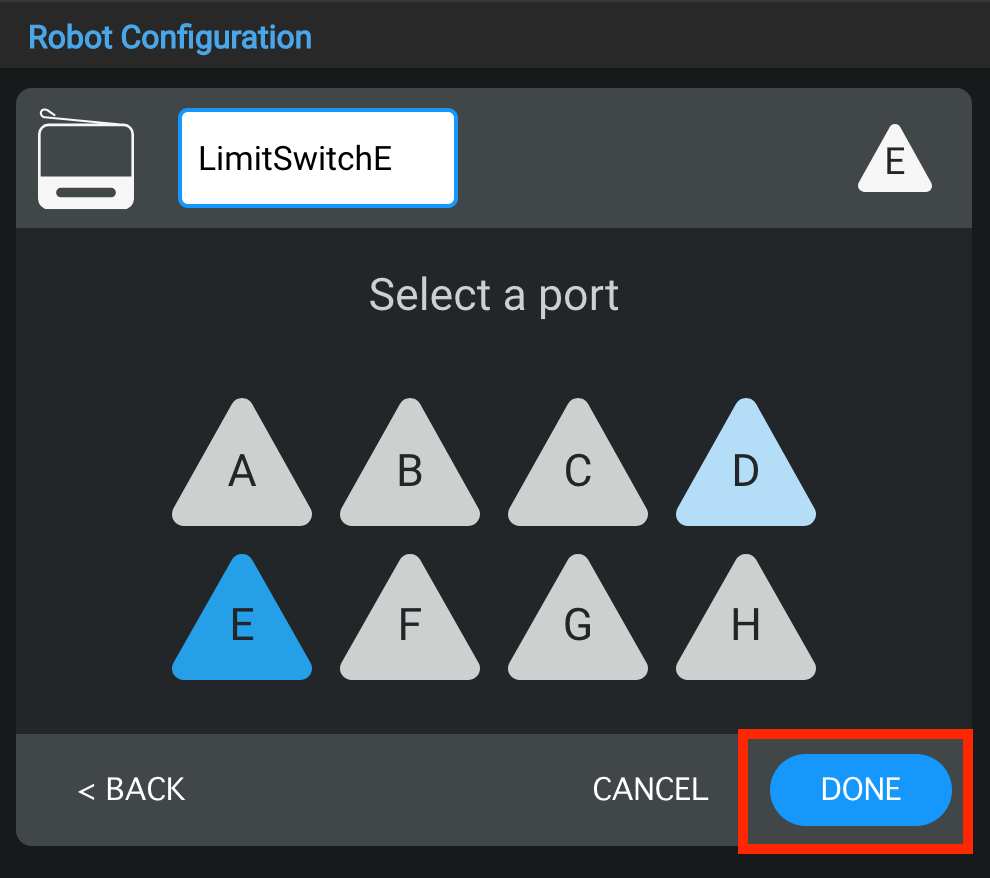Click the limit switch device icon
The image size is (990, 878).
tap(85, 160)
